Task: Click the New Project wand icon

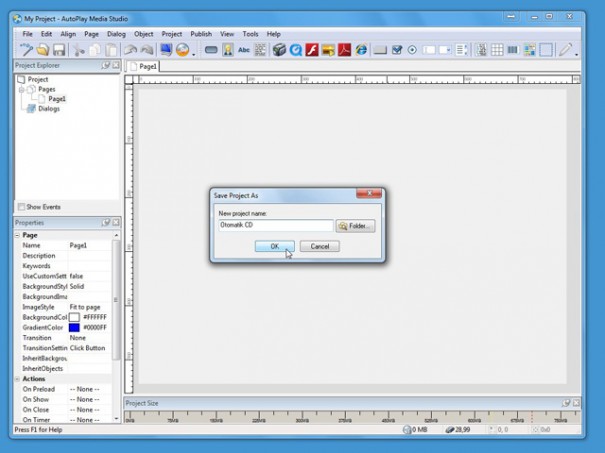Action: pos(26,50)
